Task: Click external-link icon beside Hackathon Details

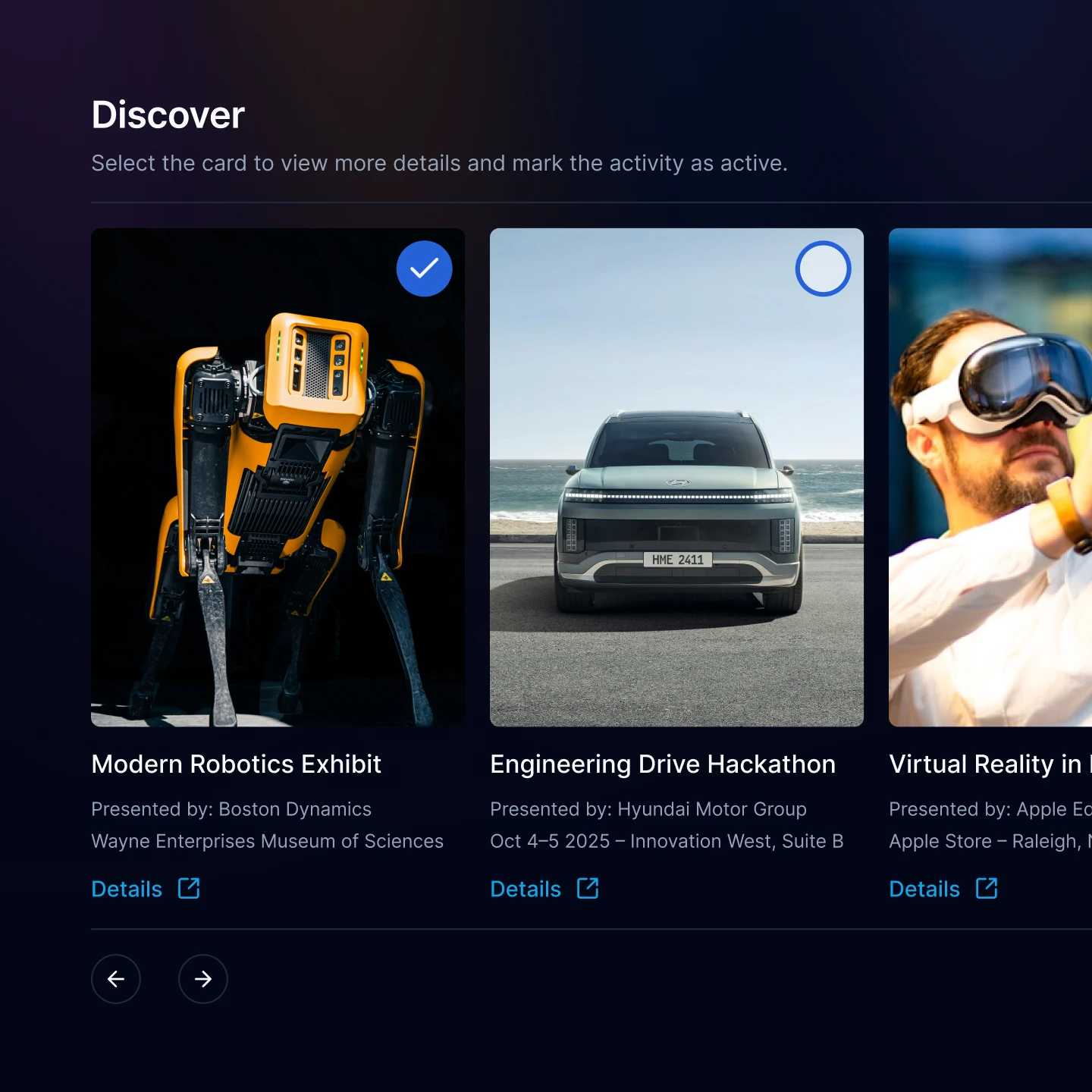Action: click(588, 888)
